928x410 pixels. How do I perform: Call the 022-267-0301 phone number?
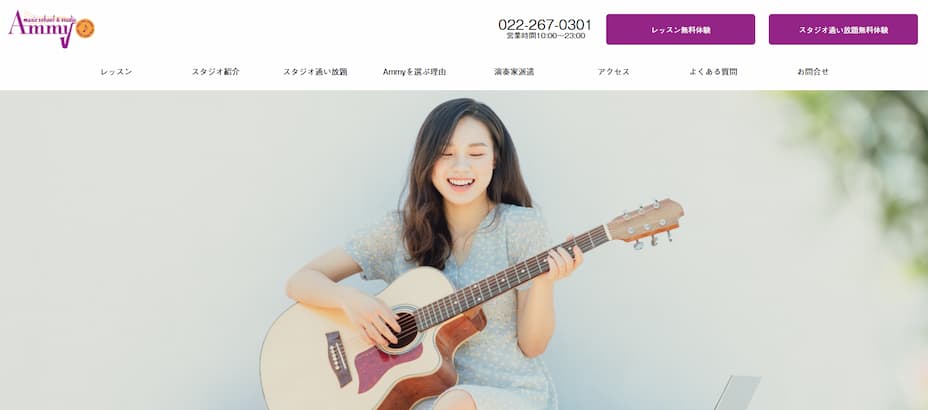544,24
